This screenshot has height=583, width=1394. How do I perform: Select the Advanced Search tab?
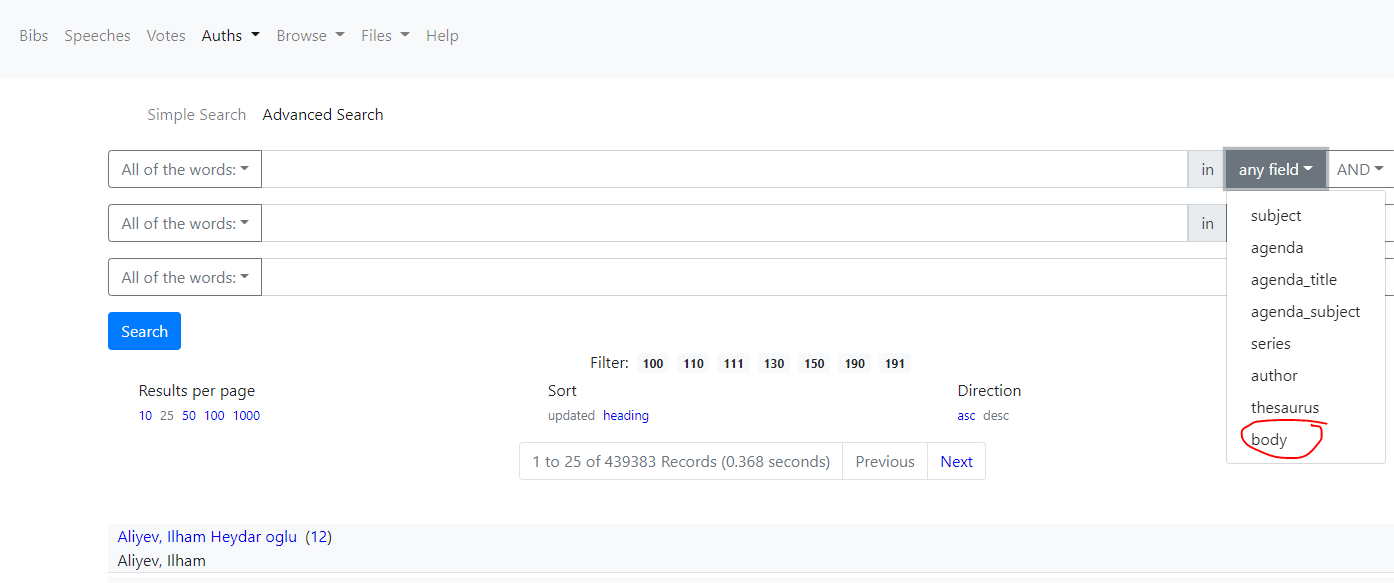pos(322,114)
